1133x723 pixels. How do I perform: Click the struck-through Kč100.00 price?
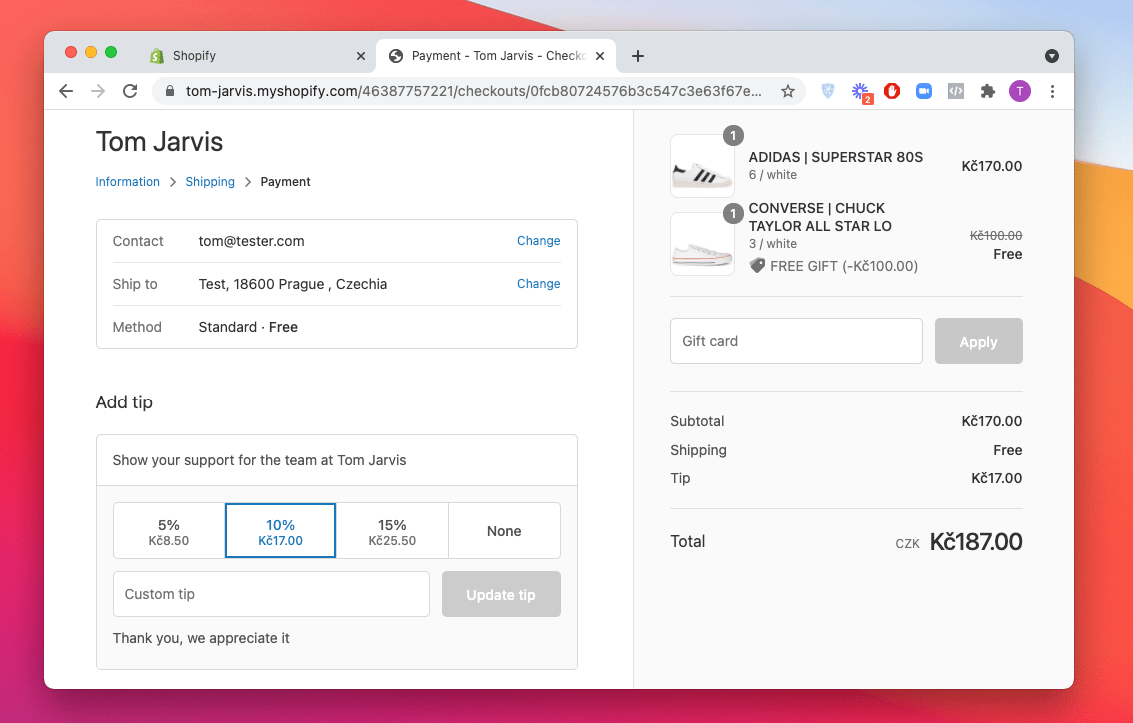coord(996,235)
